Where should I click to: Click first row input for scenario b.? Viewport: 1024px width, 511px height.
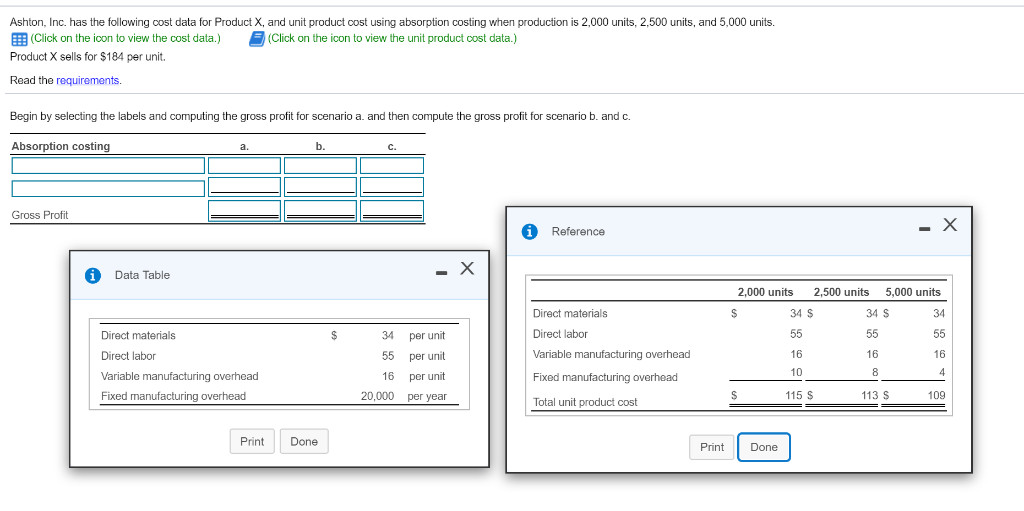tap(321, 165)
